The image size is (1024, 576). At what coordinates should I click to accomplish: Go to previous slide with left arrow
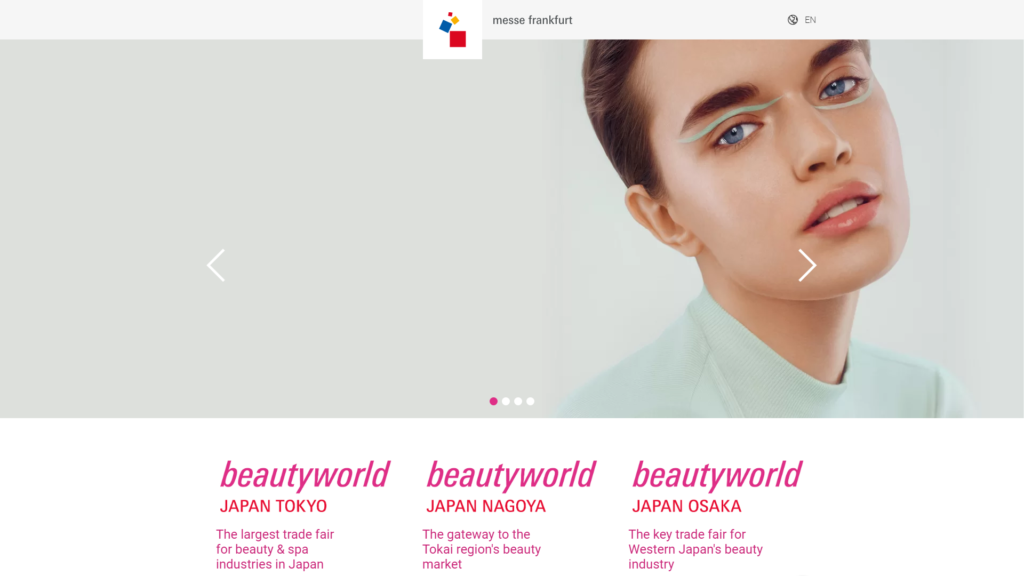tap(216, 265)
